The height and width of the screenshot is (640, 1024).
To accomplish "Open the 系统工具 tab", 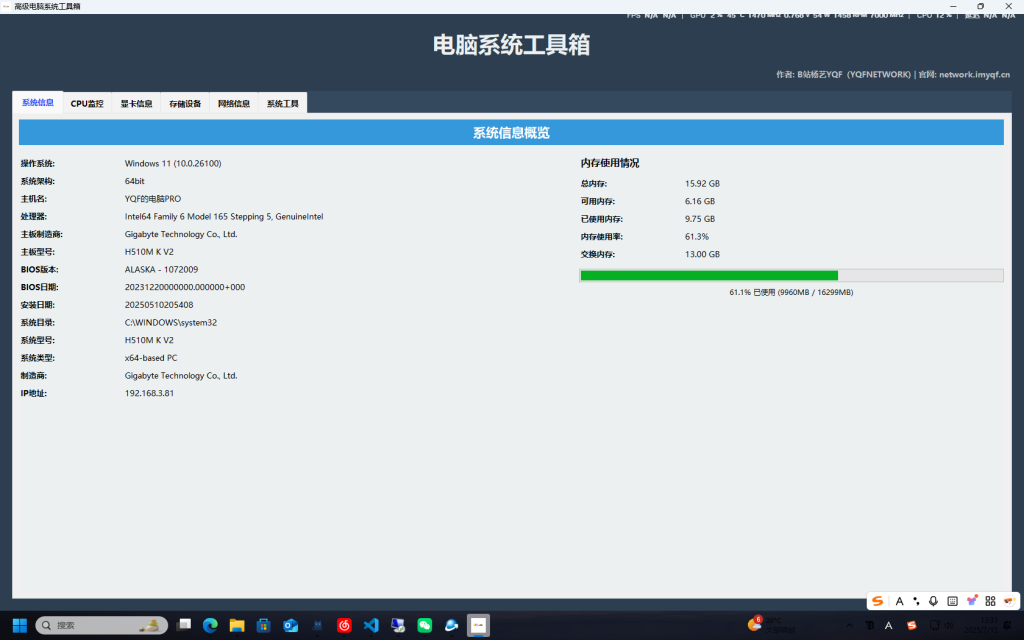I will point(283,103).
